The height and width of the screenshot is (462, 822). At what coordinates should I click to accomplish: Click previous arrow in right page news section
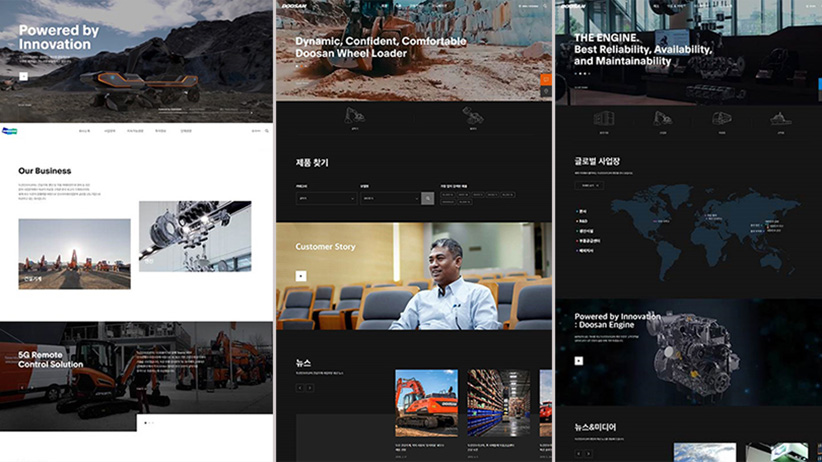[x=579, y=454]
